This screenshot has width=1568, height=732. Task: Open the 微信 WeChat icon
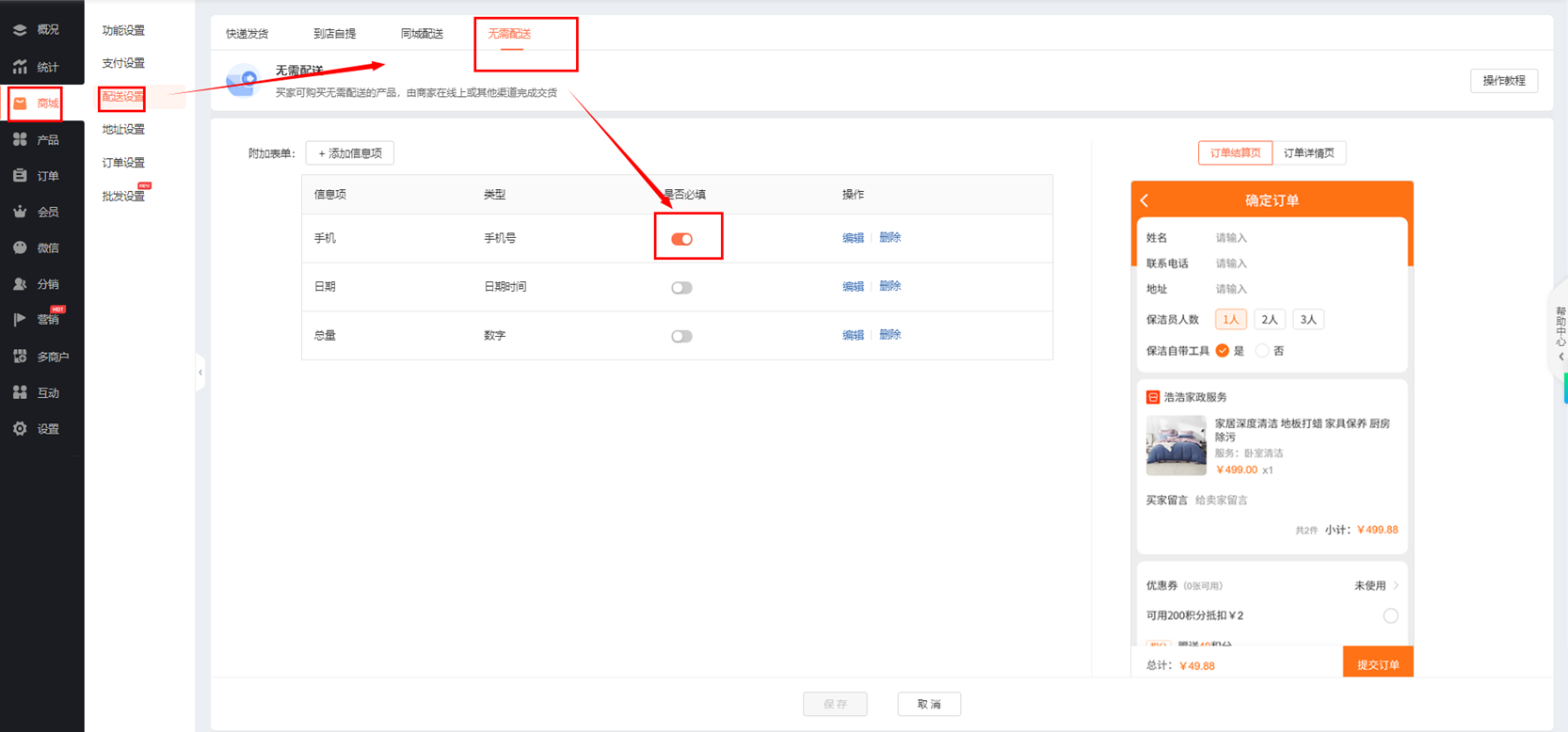(20, 247)
